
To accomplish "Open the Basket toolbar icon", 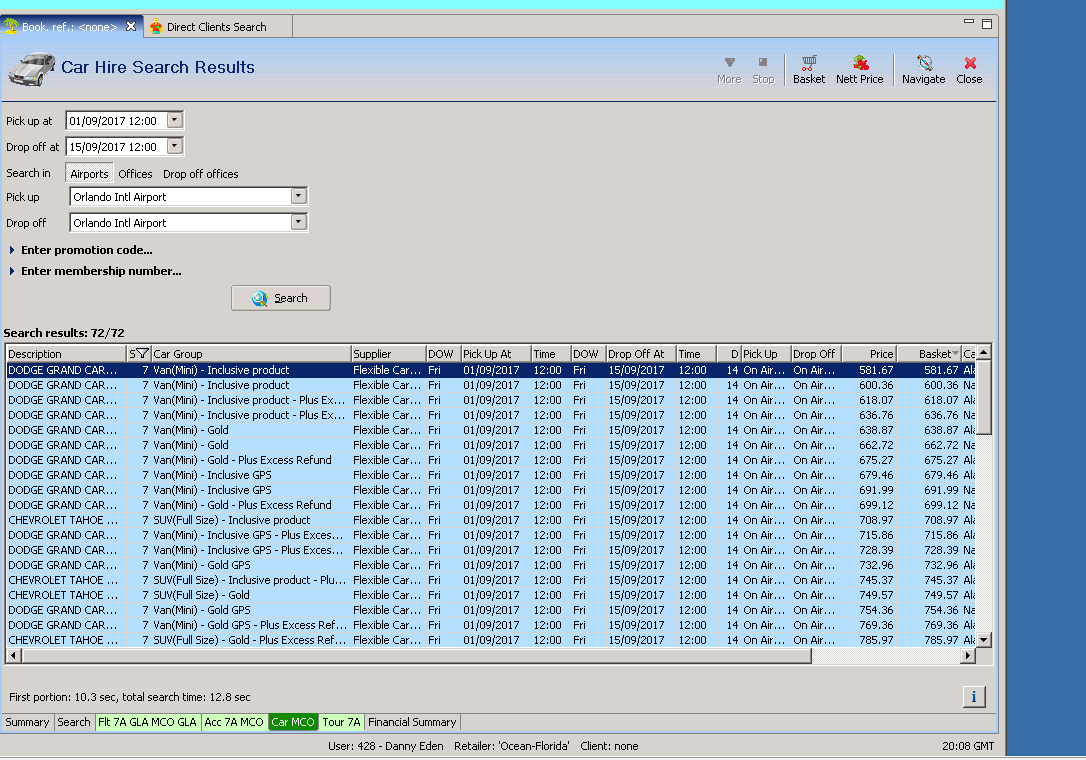I will click(x=809, y=69).
